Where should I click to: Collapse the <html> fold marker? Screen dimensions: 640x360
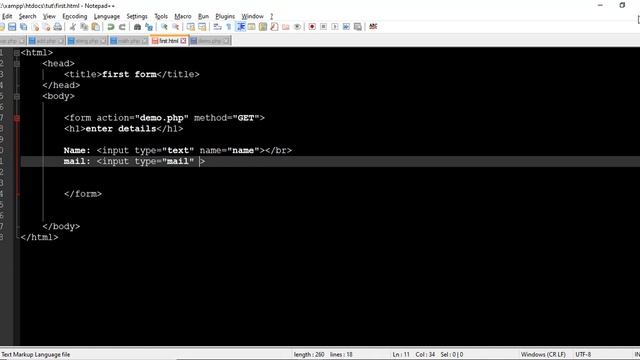point(17,53)
